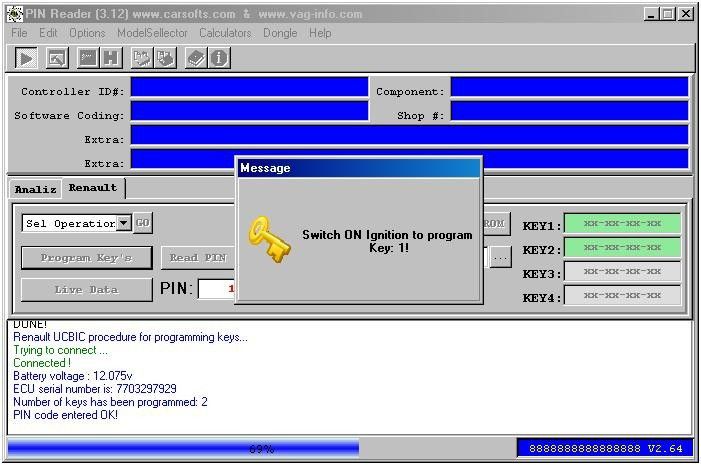Click the golden key icon in Message dialog
This screenshot has width=701, height=465.
coord(268,240)
